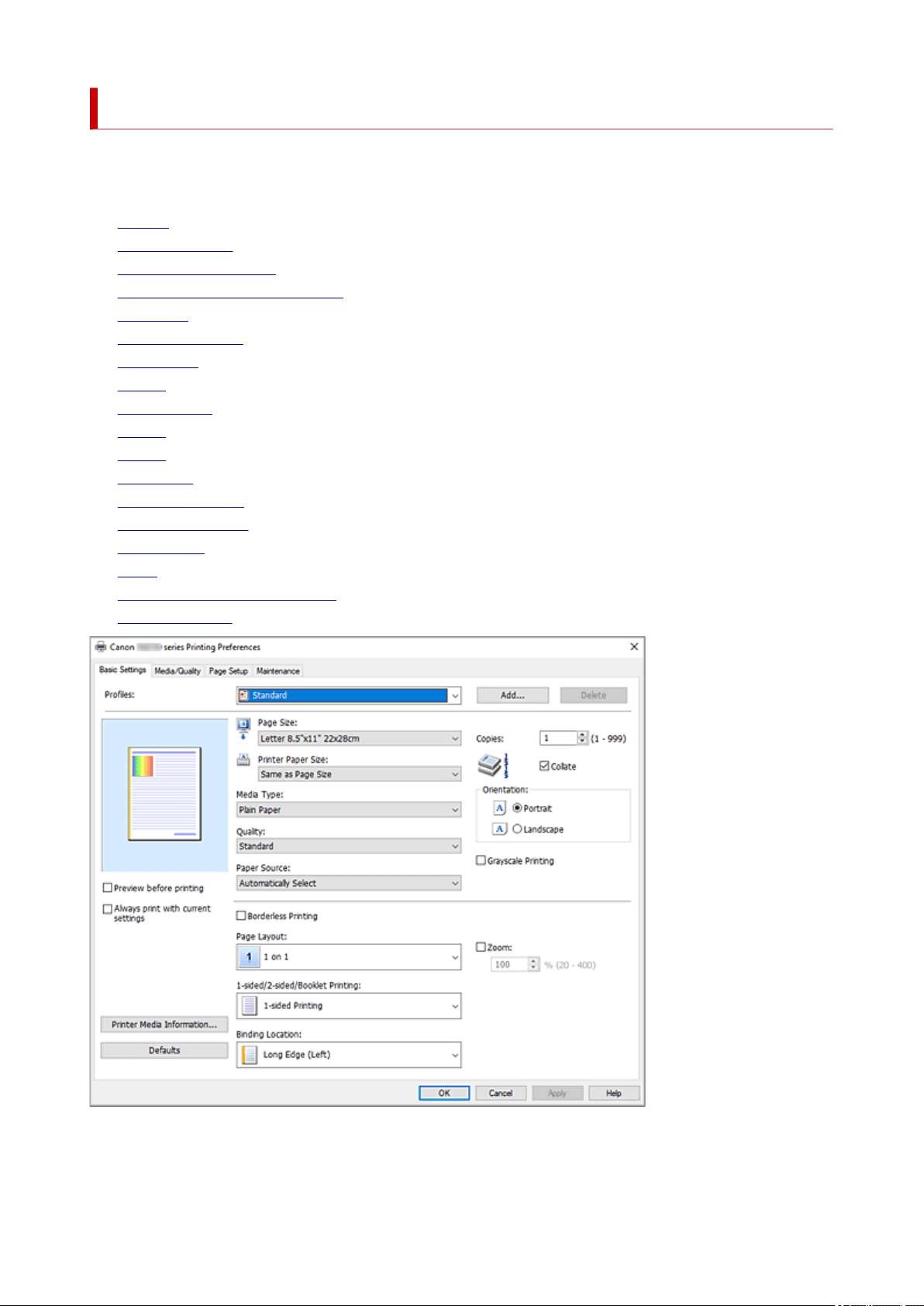The image size is (924, 1306).
Task: Open the Paper Source dropdown
Action: [x=349, y=883]
